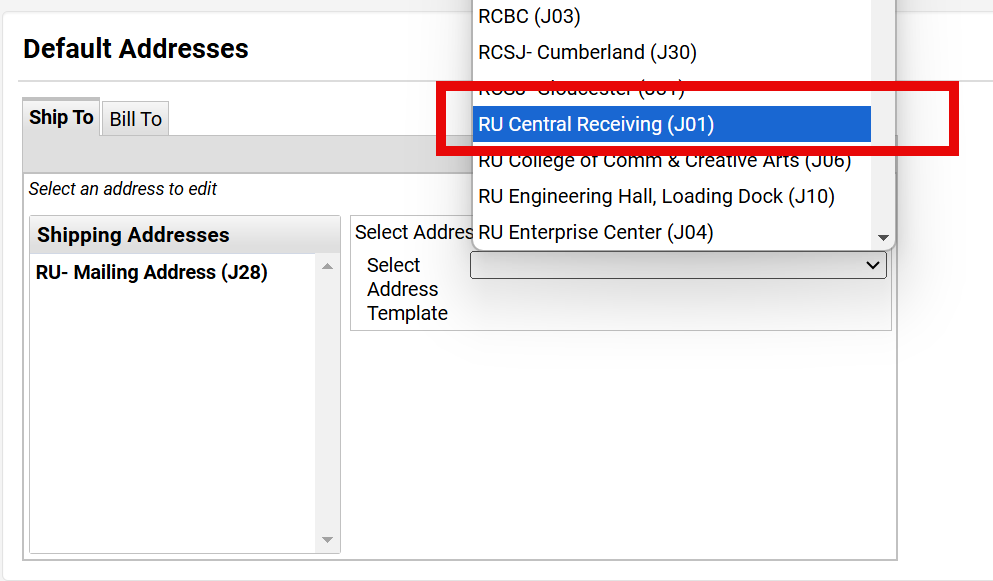This screenshot has height=581, width=993.
Task: Select RU Enterprise Center (J04) option
Action: click(x=595, y=232)
